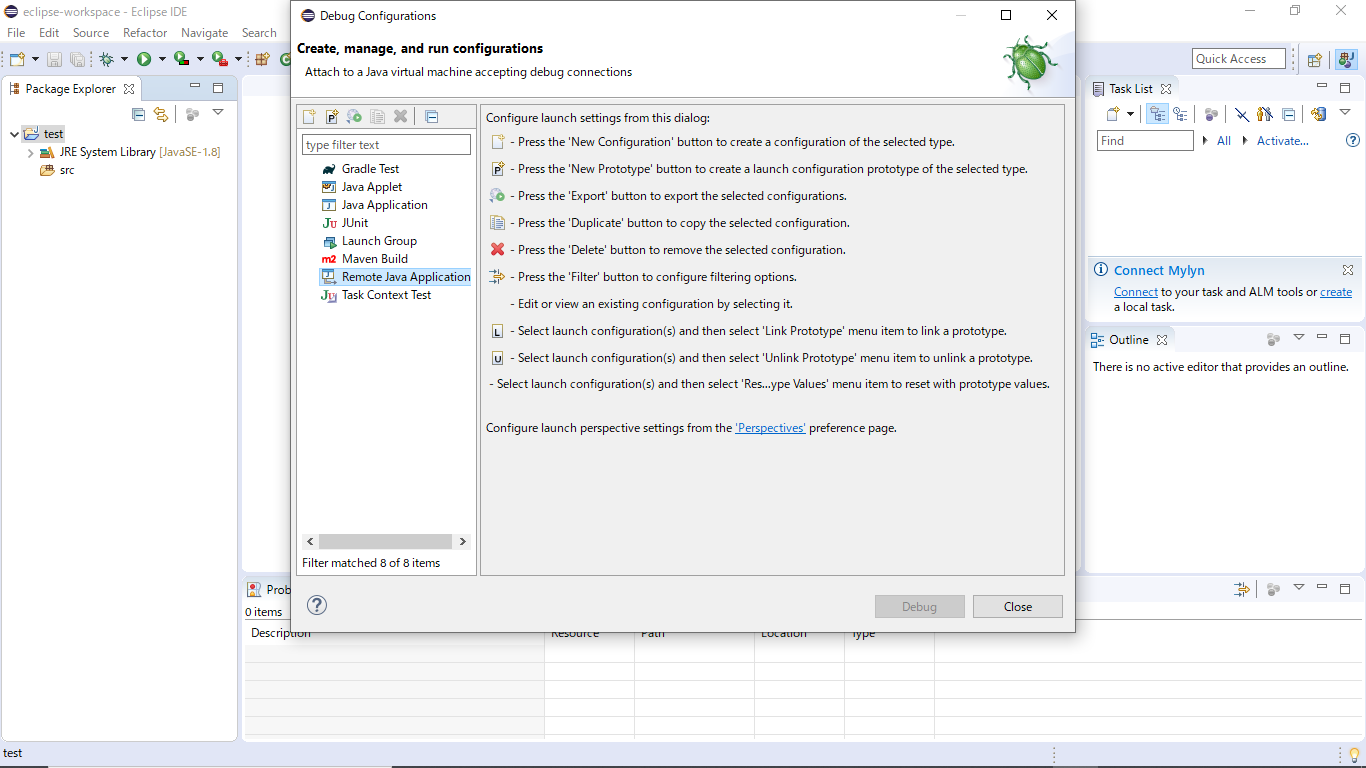This screenshot has width=1366, height=768.
Task: Click the Connect link in Mylyn panel
Action: [1136, 292]
